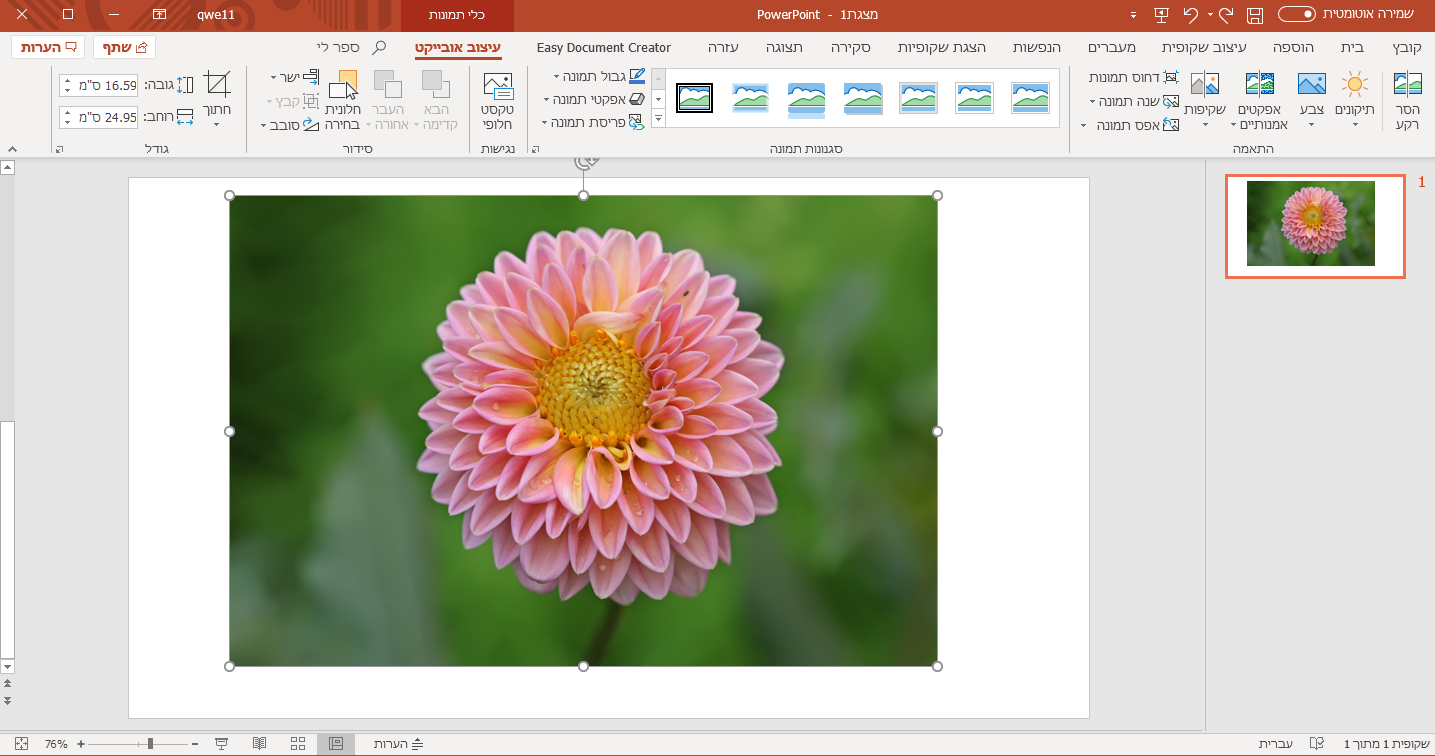Click Fit Slide to Window icon

click(x=22, y=744)
